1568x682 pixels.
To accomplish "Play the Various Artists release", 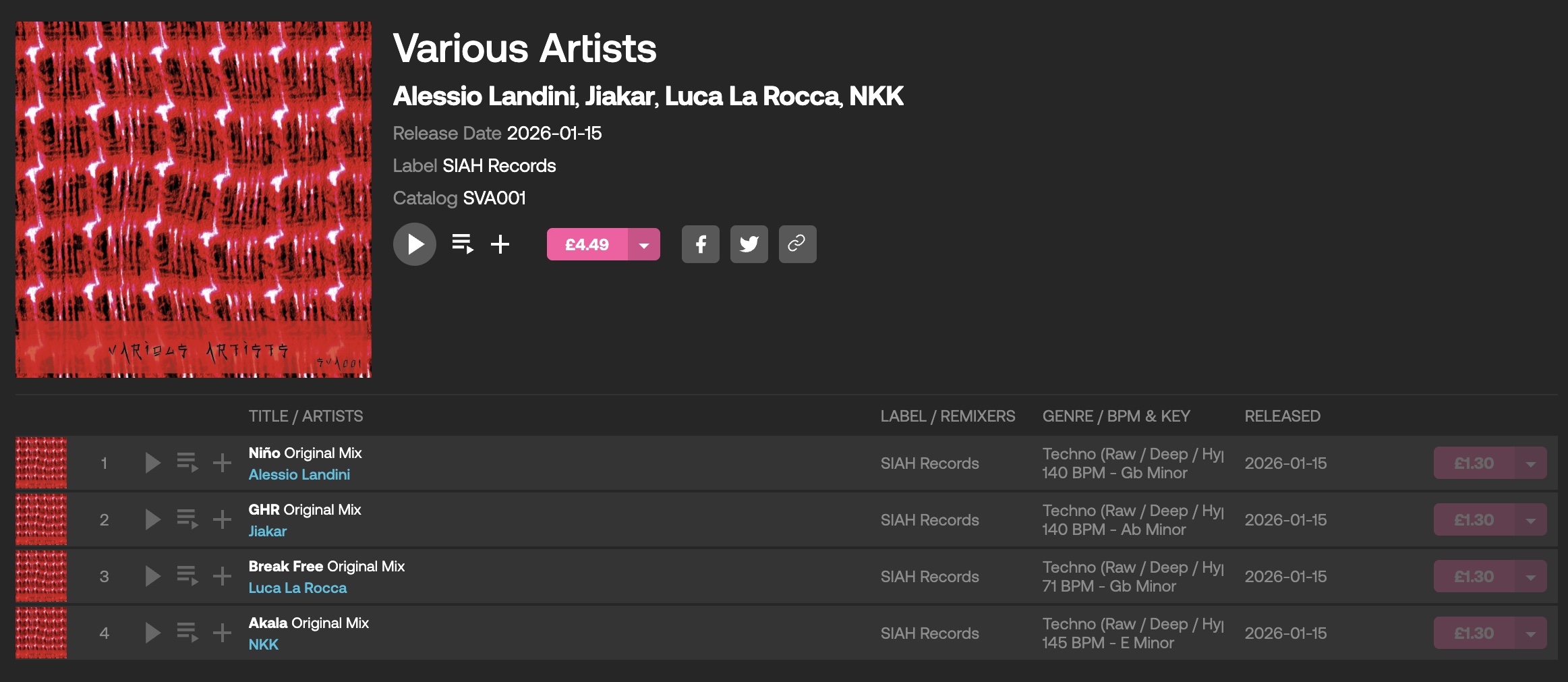I will point(414,244).
